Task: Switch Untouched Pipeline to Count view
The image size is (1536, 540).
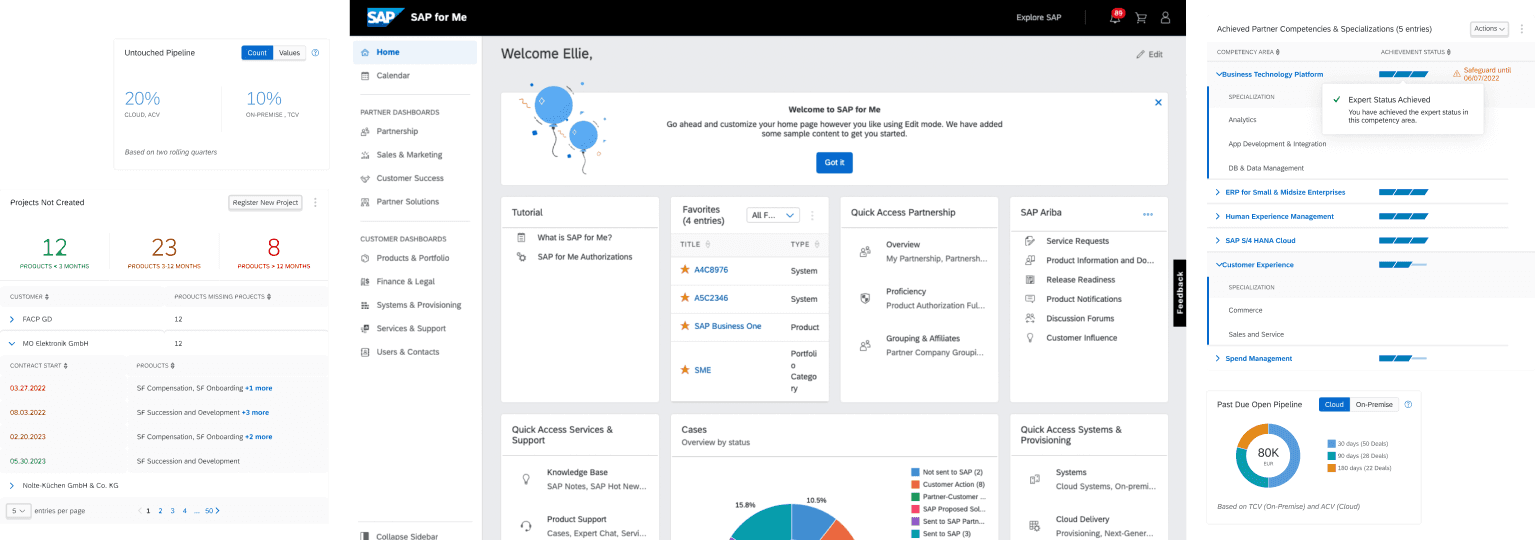Action: [257, 53]
